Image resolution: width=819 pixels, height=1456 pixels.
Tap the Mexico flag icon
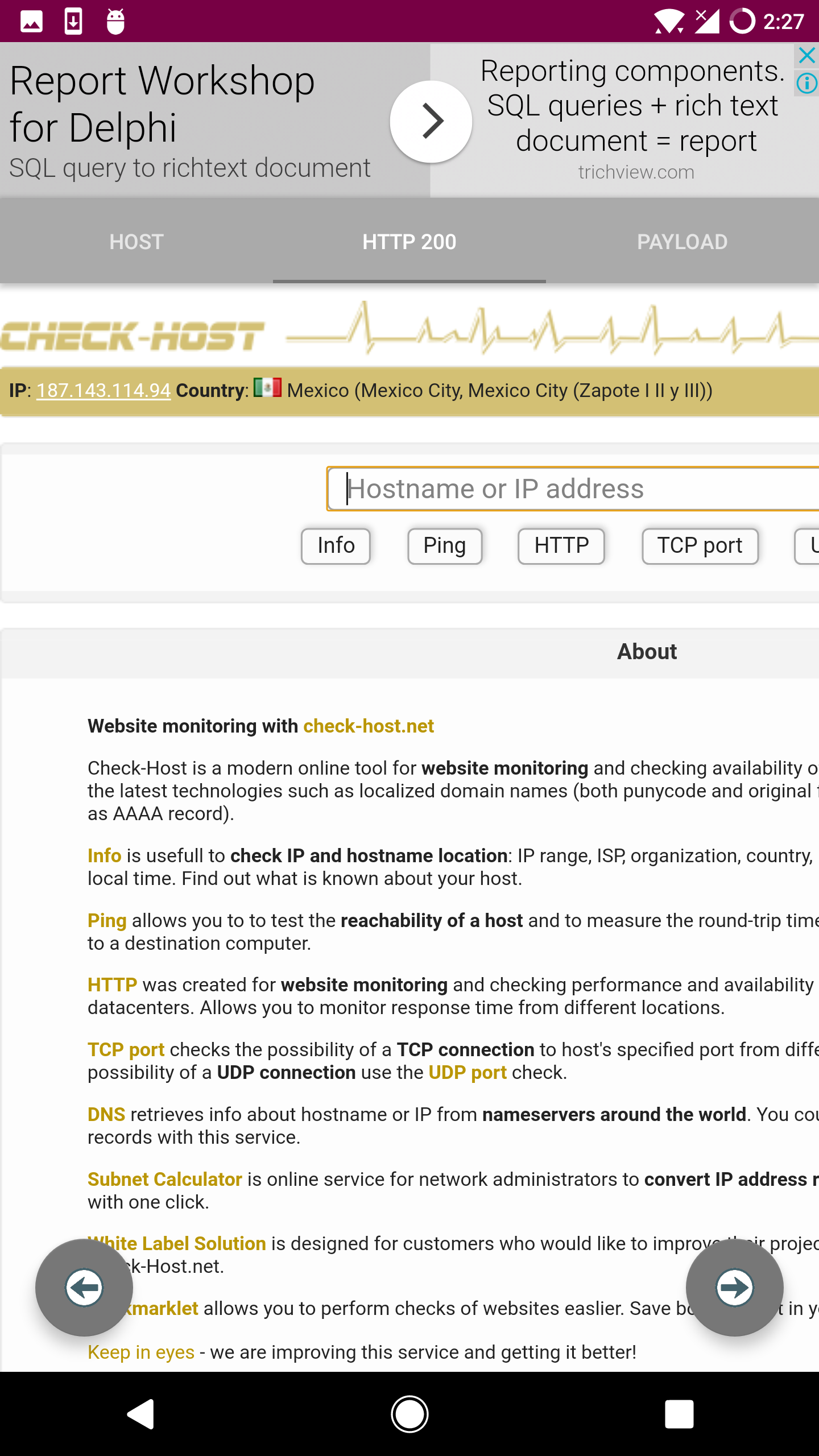point(267,388)
